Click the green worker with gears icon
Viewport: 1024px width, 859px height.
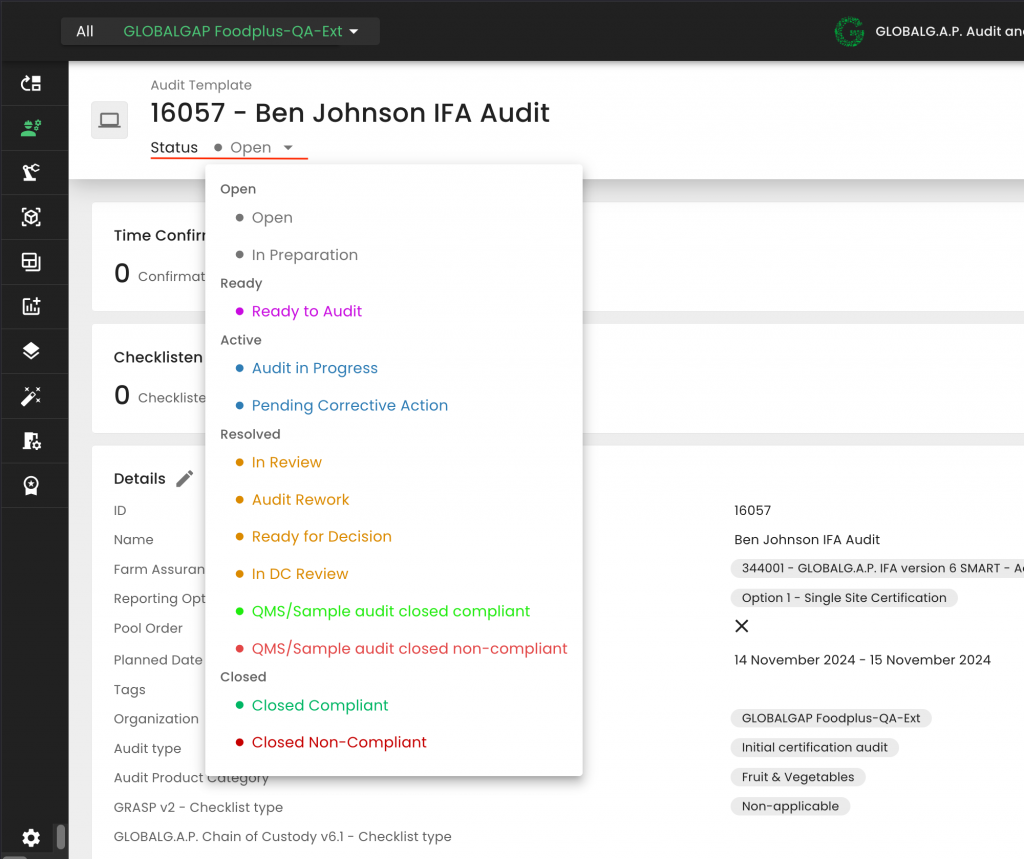[x=31, y=128]
